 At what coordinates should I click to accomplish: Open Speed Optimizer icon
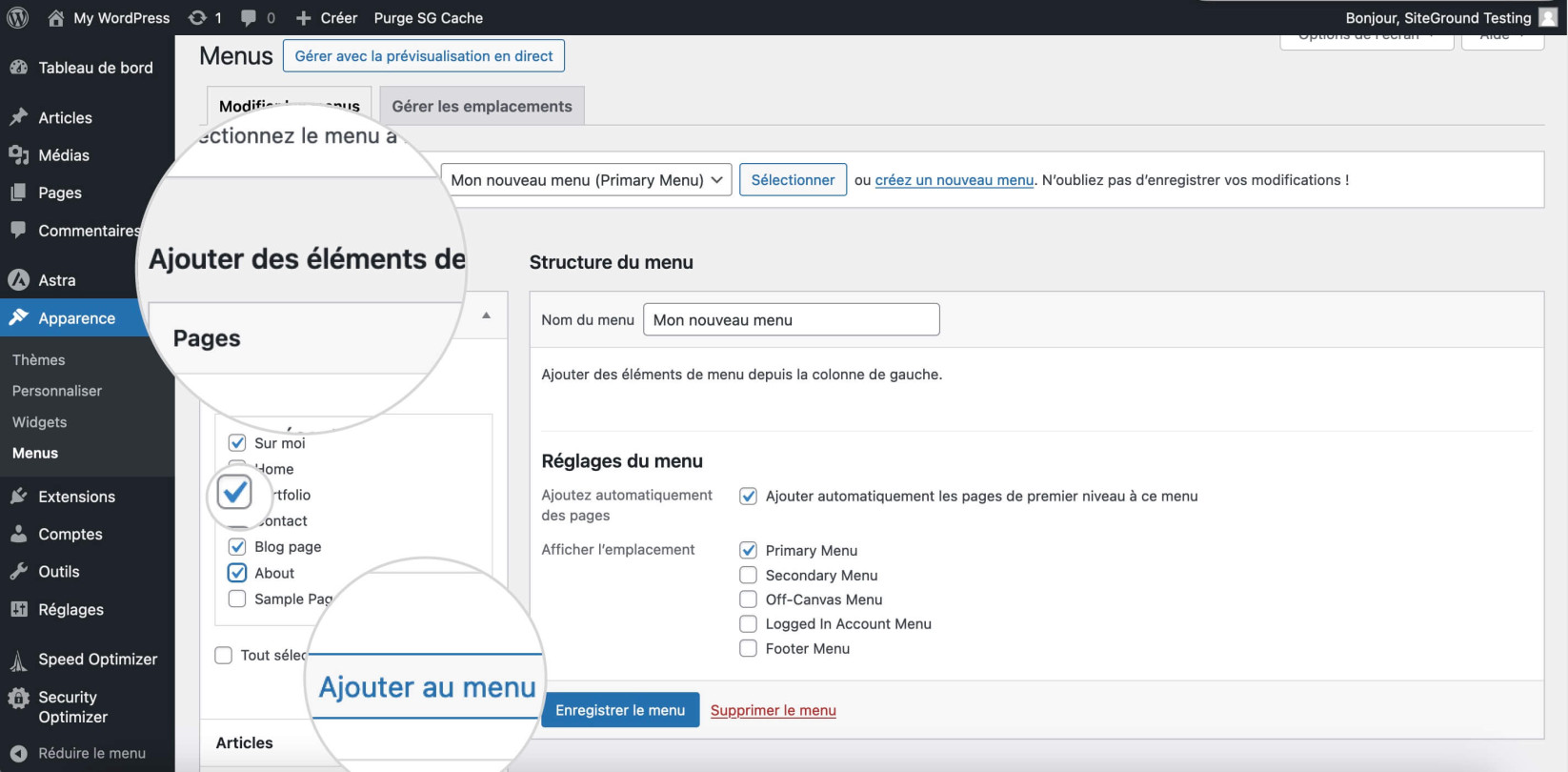pos(18,660)
